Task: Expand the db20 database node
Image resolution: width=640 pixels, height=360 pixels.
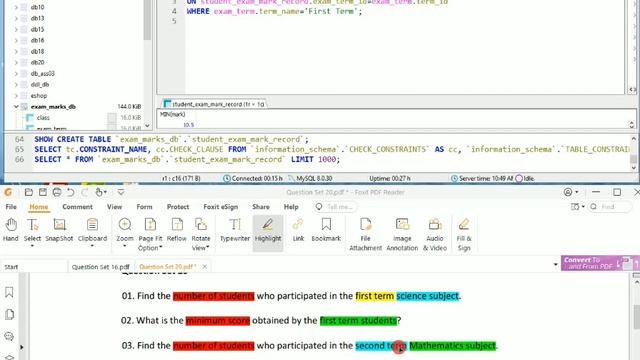Action: pyautogui.click(x=16, y=62)
